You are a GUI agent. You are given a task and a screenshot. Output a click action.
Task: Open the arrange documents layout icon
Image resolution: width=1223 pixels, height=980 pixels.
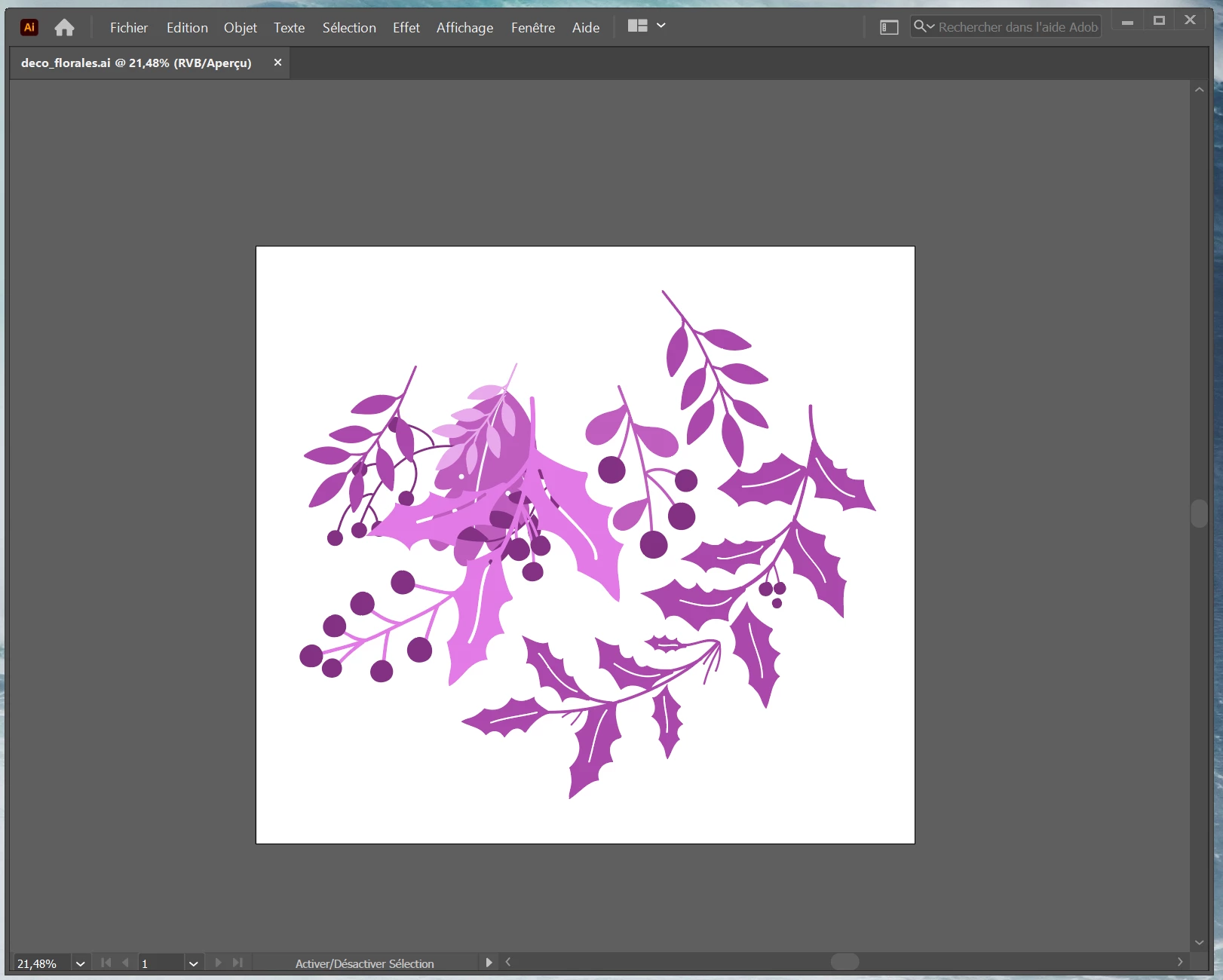[638, 26]
